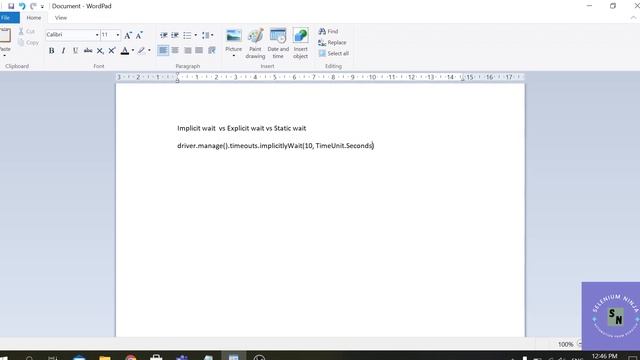Click the 12:46 PM taskbar clock
This screenshot has height=360, width=640.
click(604, 356)
